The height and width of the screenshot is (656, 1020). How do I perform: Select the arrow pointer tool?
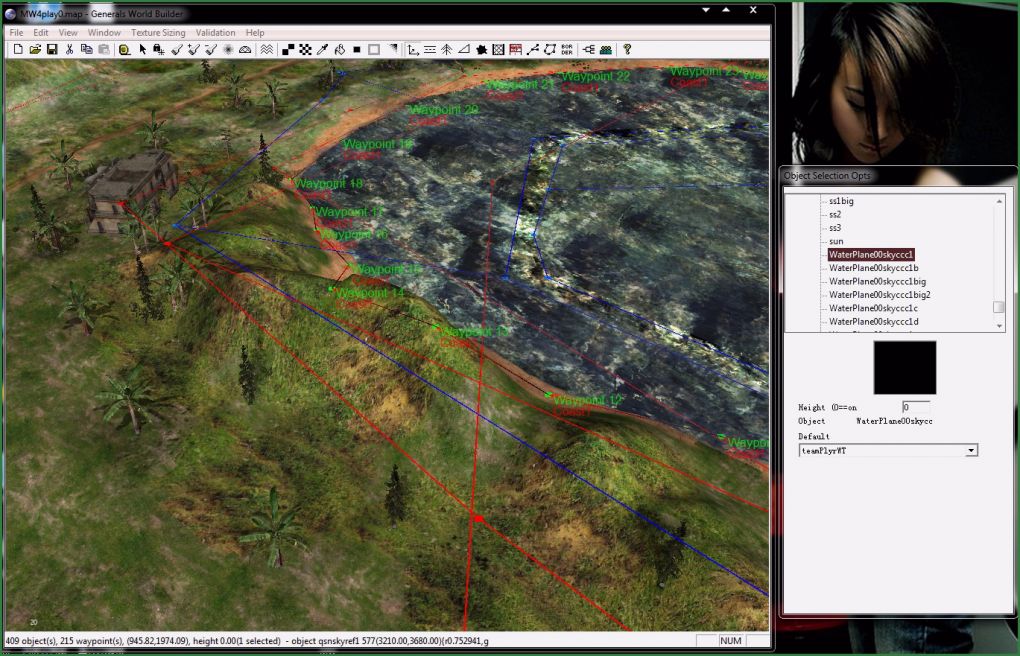tap(143, 49)
